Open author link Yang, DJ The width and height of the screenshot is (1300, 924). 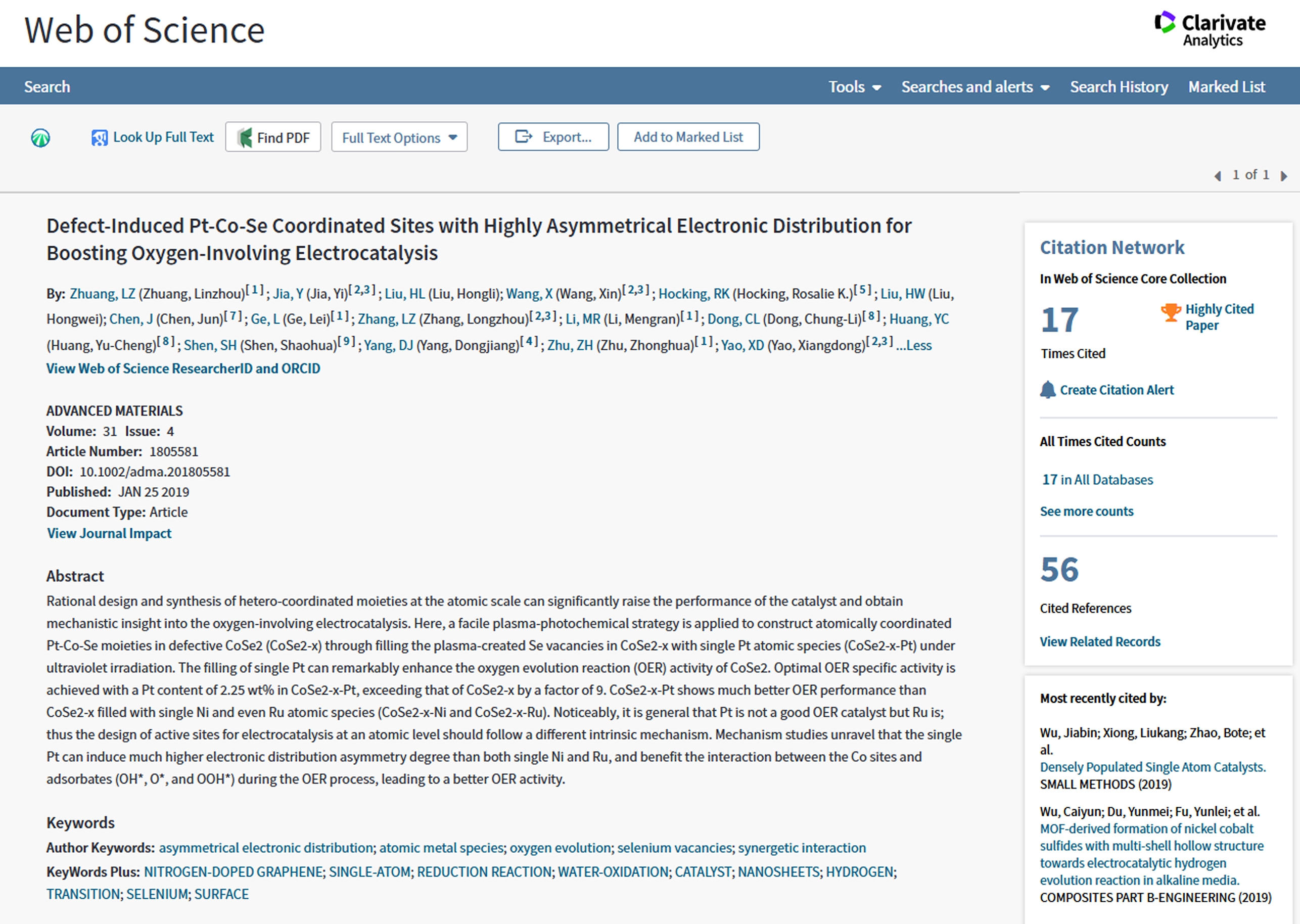(389, 345)
